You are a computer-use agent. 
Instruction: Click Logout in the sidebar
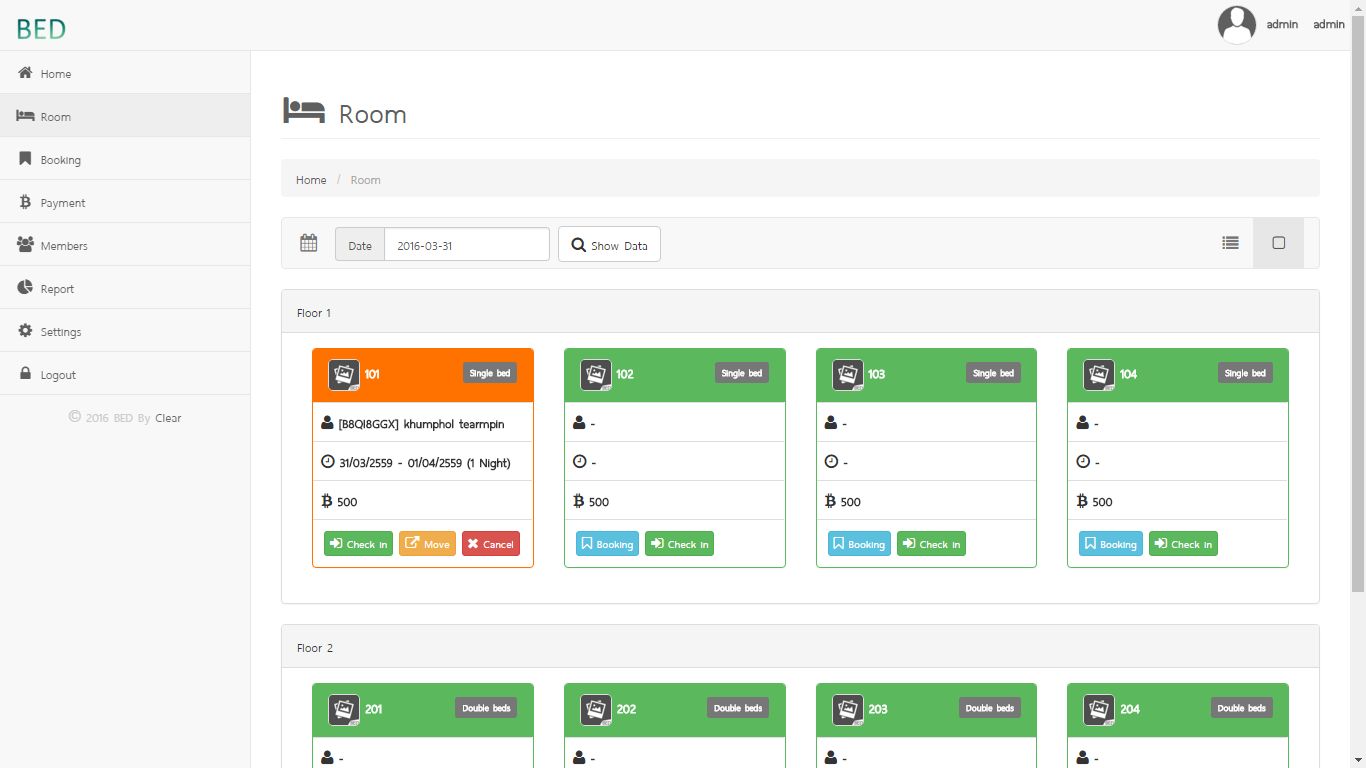(x=125, y=374)
